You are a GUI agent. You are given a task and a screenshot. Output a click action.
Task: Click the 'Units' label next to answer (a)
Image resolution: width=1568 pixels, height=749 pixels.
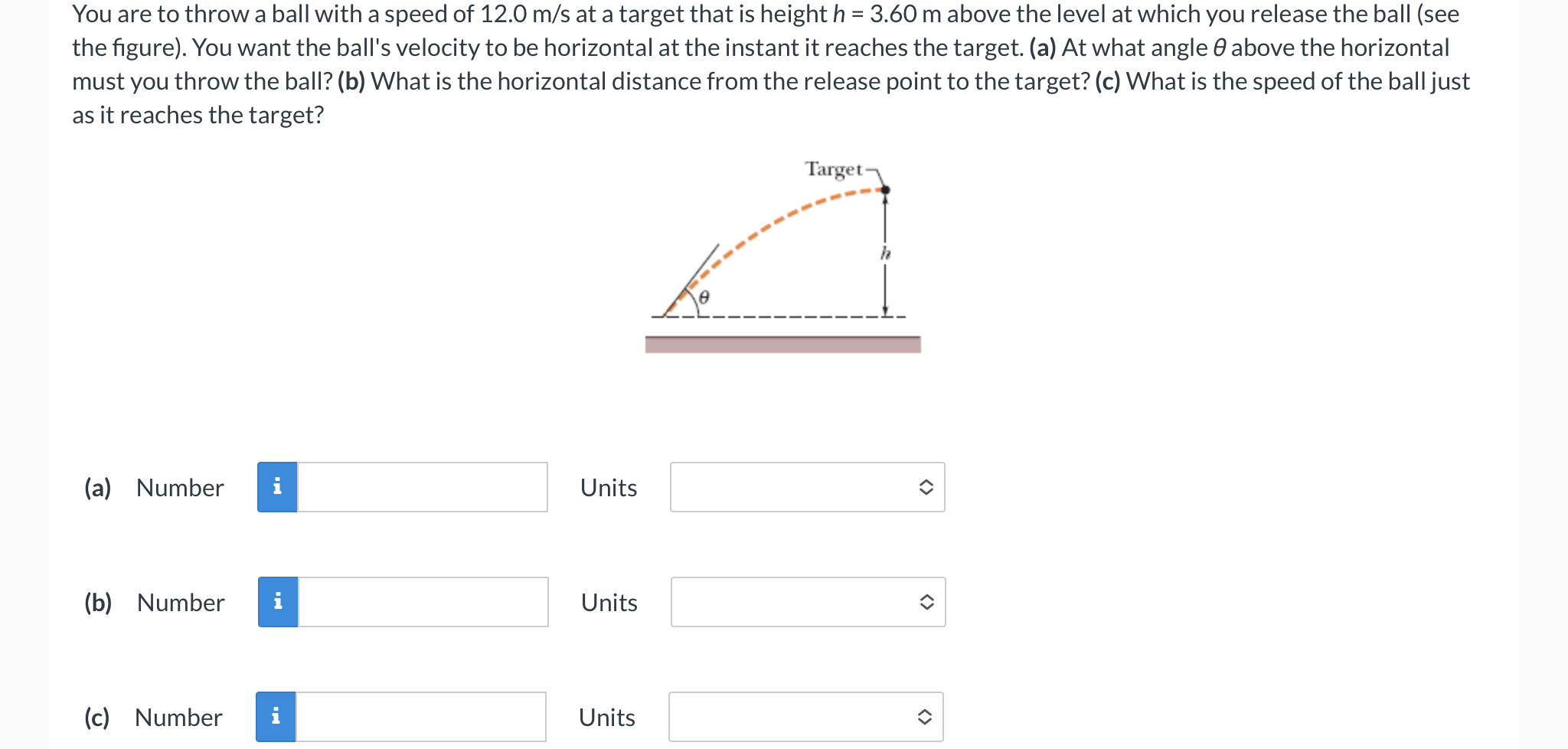point(608,487)
